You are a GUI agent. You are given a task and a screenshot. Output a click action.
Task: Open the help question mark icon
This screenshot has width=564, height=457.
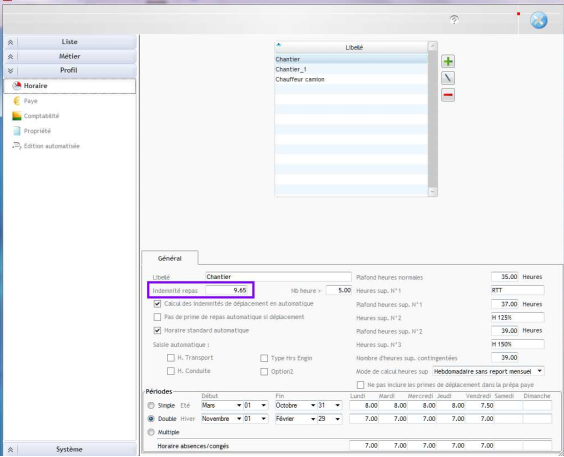click(x=454, y=19)
